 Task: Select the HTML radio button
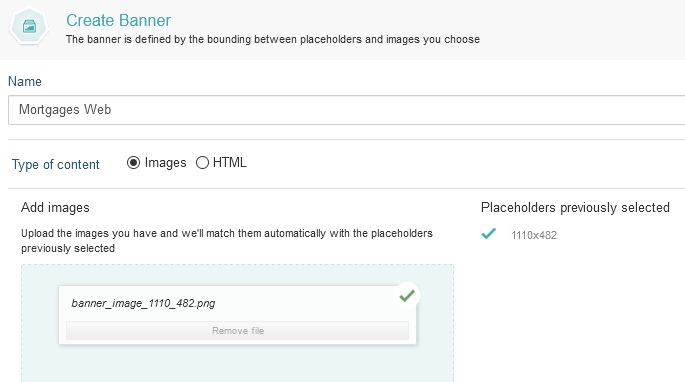202,163
